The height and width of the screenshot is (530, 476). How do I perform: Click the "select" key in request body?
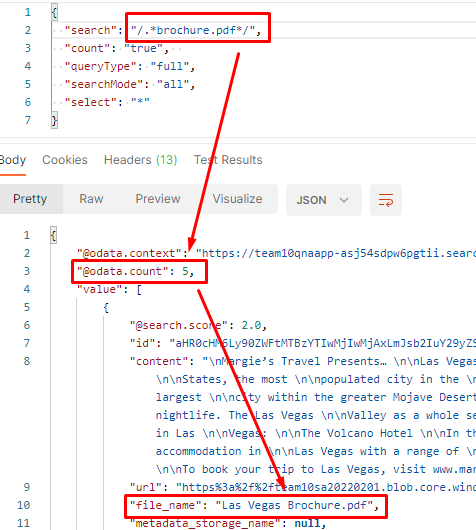[91, 102]
